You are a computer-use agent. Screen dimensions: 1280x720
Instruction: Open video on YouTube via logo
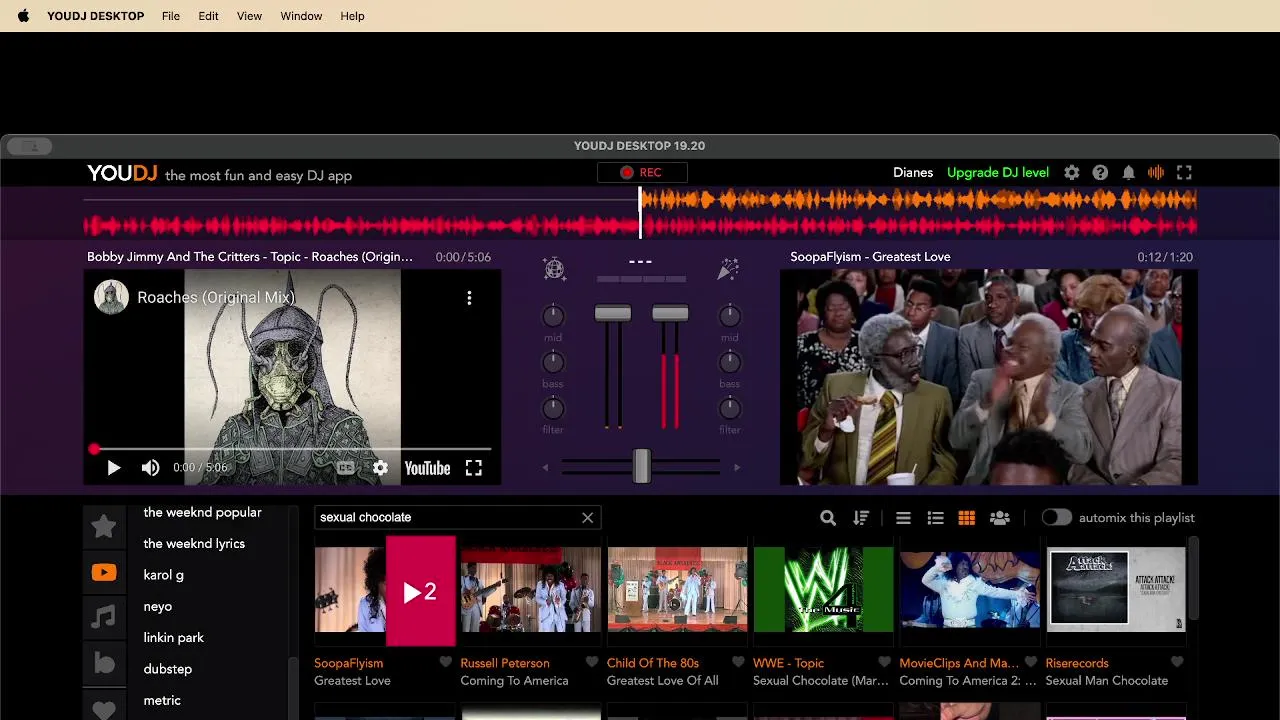coord(427,468)
